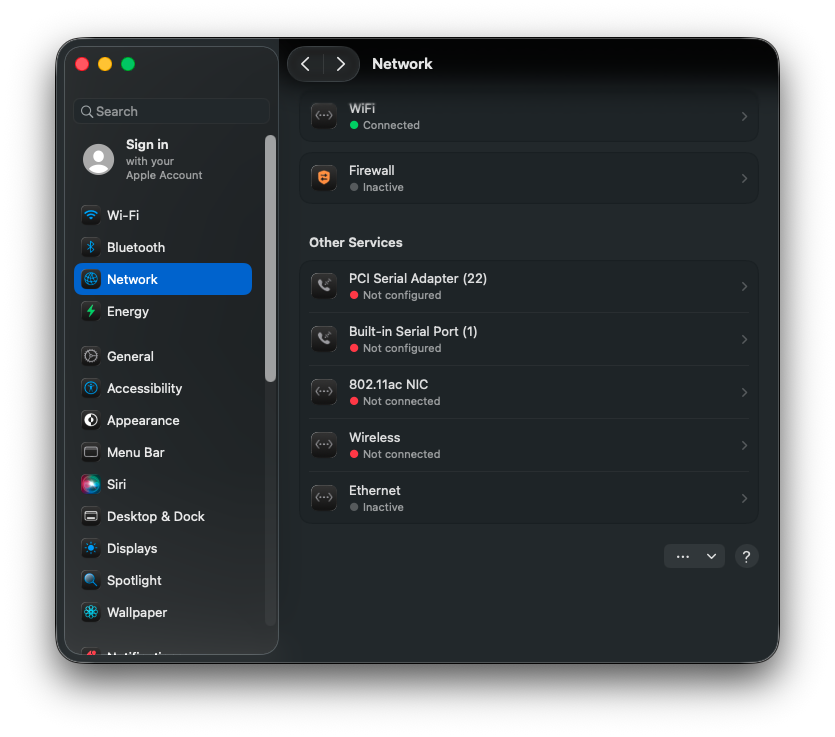Image resolution: width=835 pixels, height=737 pixels.
Task: Click the Firewall Inactive status text
Action: pyautogui.click(x=383, y=187)
